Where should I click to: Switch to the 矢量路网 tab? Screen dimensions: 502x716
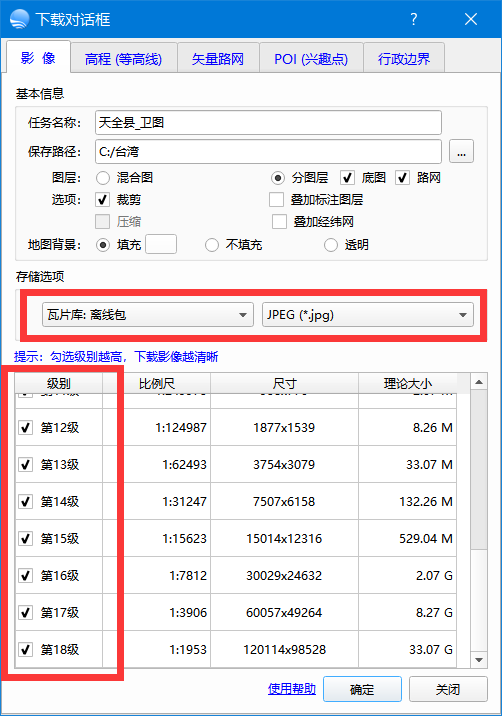[x=218, y=58]
